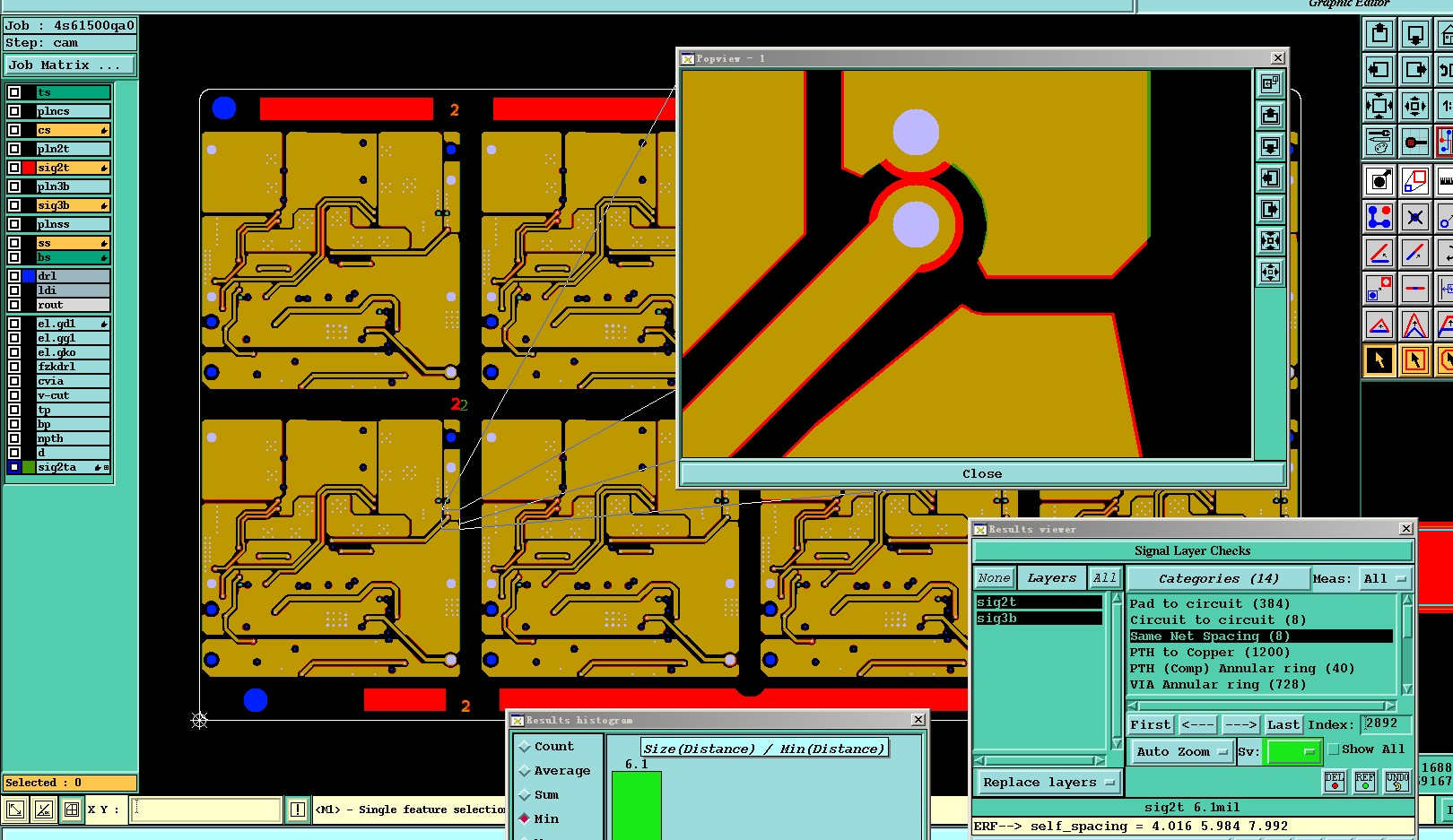This screenshot has height=840, width=1453.
Task: Click the Popview topmost window-link icon
Action: coord(1271,83)
